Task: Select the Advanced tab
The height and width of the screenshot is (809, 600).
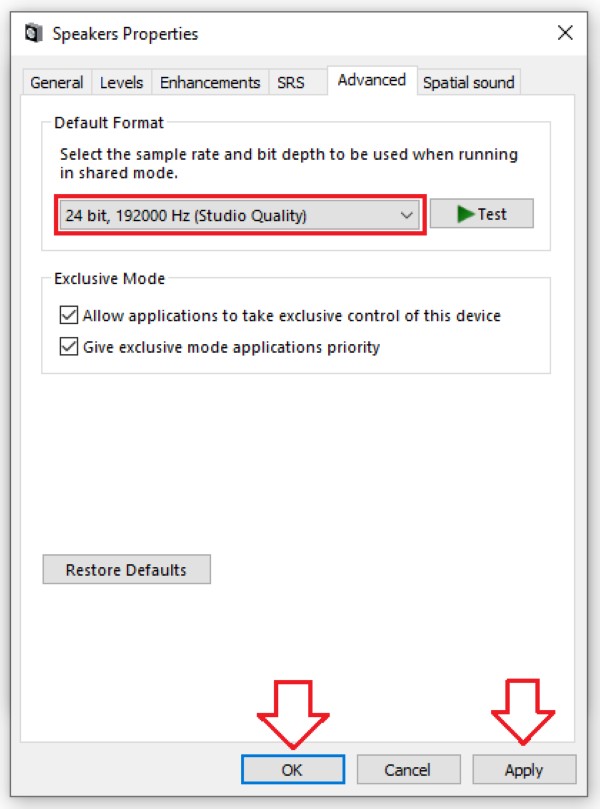Action: coord(372,80)
